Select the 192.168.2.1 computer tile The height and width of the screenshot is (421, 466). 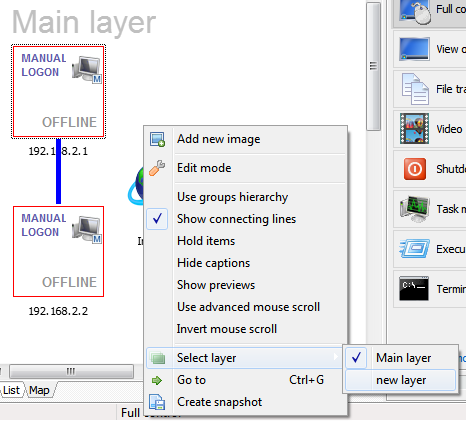58,91
